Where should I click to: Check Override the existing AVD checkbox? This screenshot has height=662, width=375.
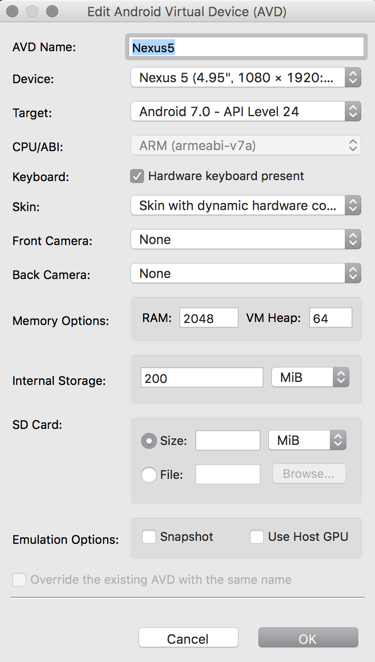click(x=19, y=580)
